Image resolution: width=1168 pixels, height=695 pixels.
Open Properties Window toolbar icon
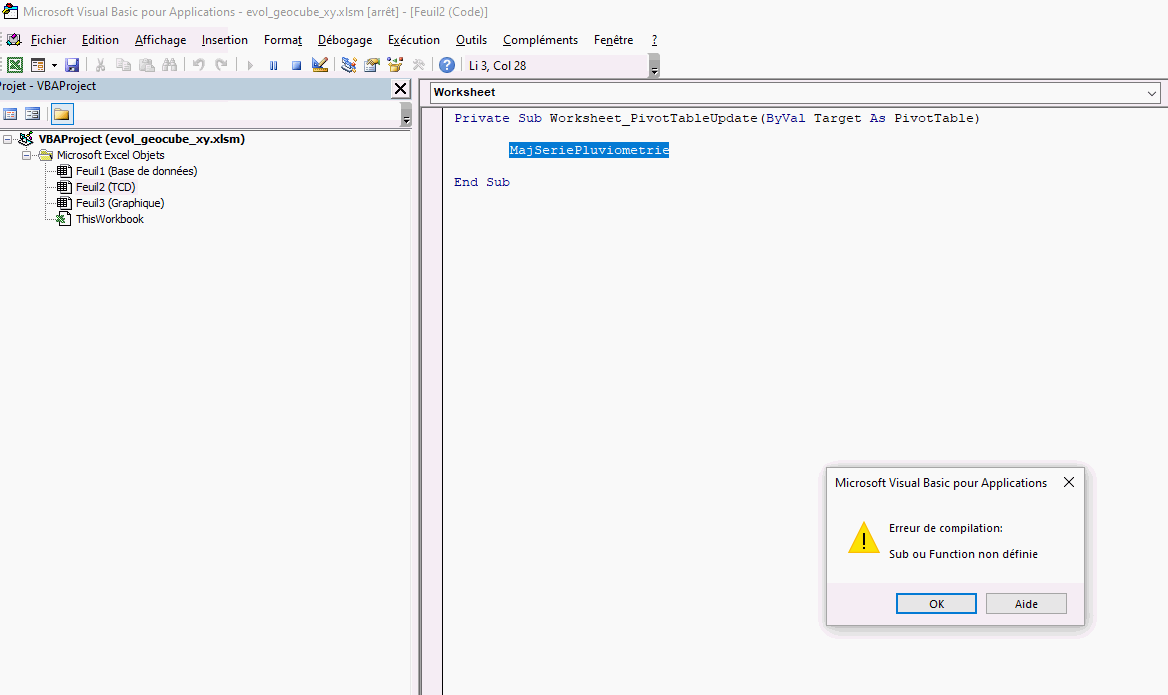coord(372,65)
